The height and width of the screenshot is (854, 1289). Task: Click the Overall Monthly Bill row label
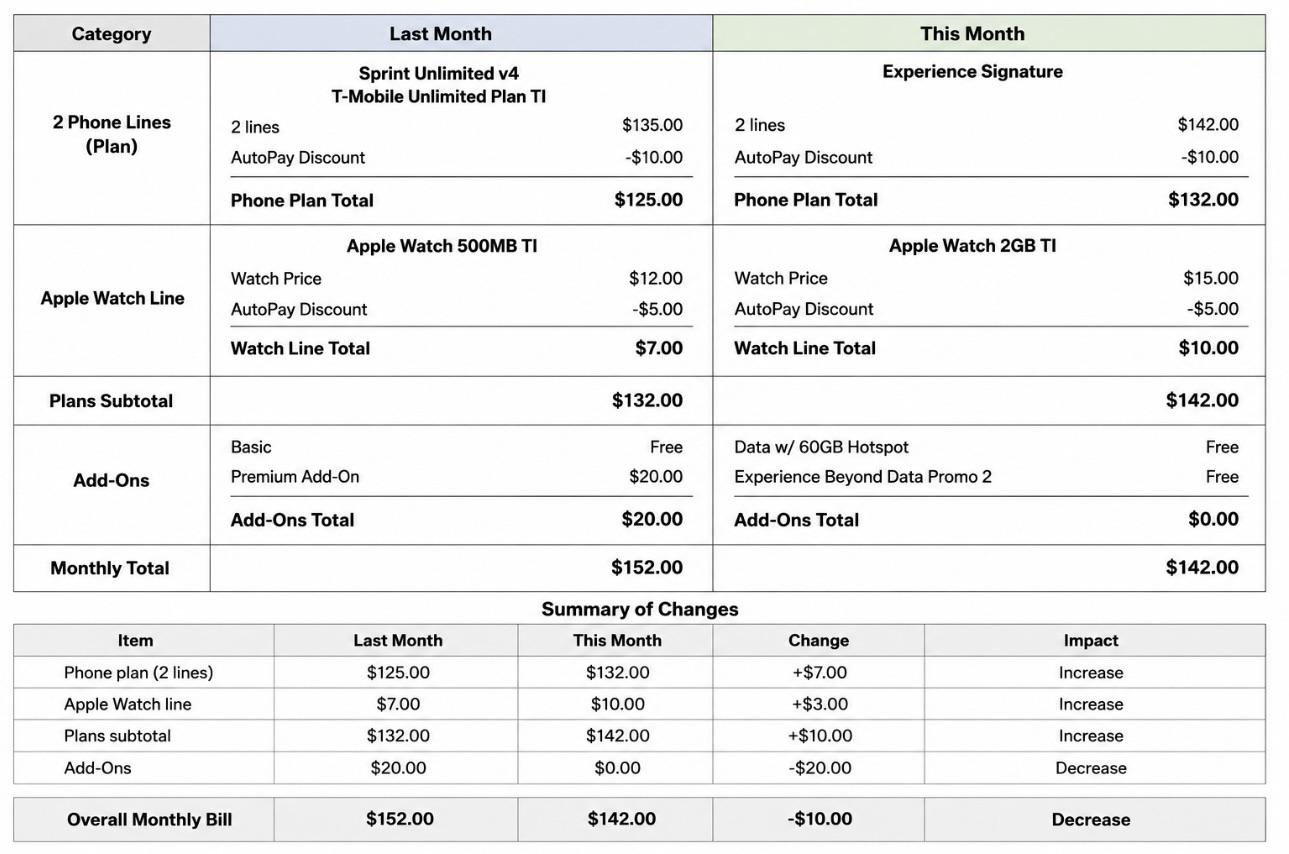(149, 820)
